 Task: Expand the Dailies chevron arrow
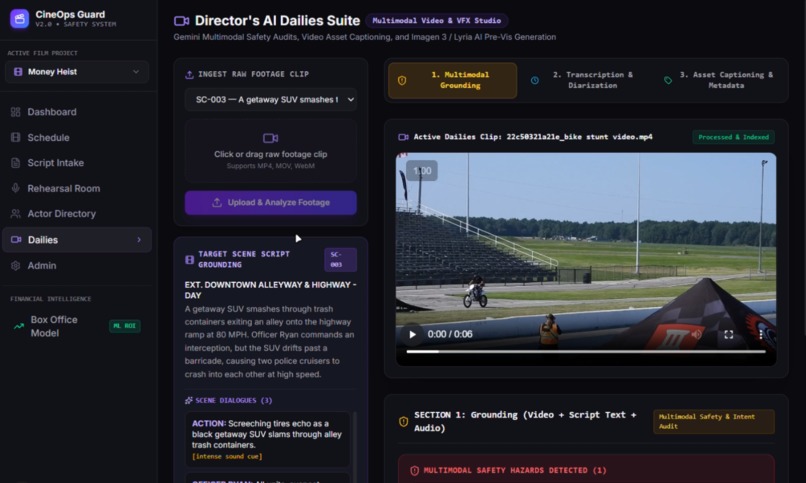click(x=139, y=239)
